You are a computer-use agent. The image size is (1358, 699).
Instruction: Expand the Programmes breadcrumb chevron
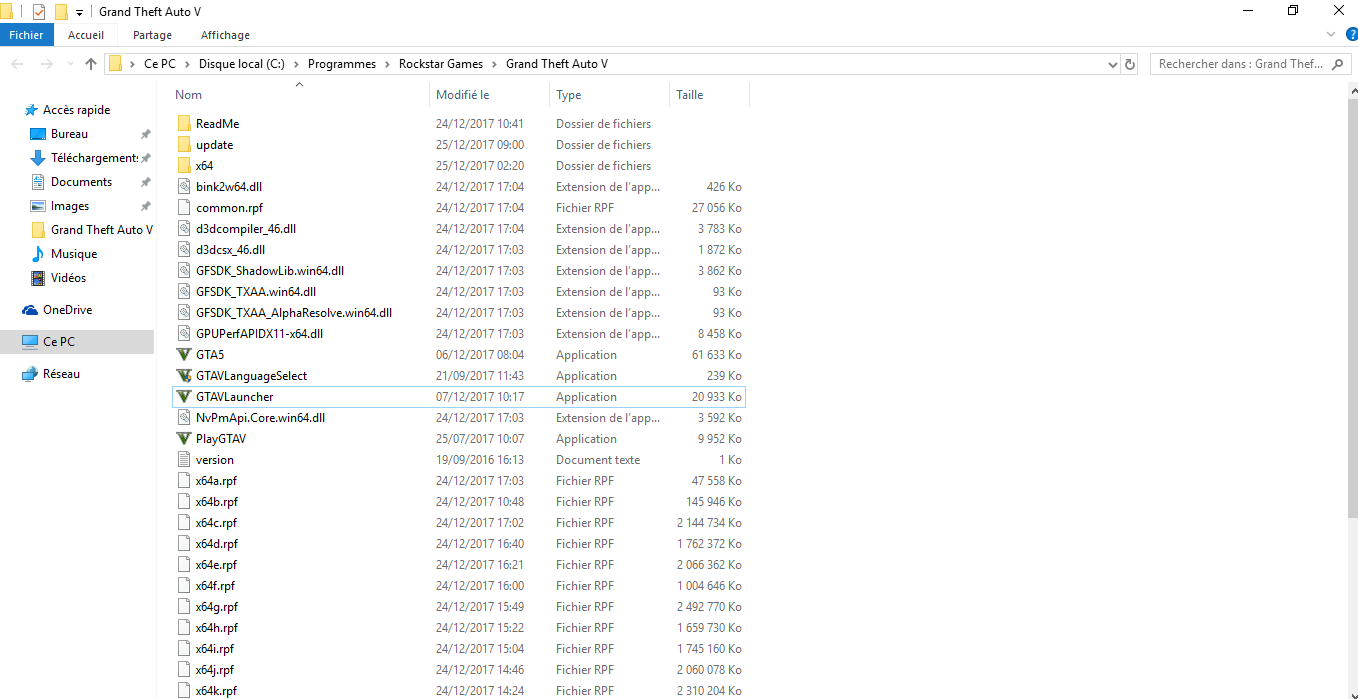point(388,64)
